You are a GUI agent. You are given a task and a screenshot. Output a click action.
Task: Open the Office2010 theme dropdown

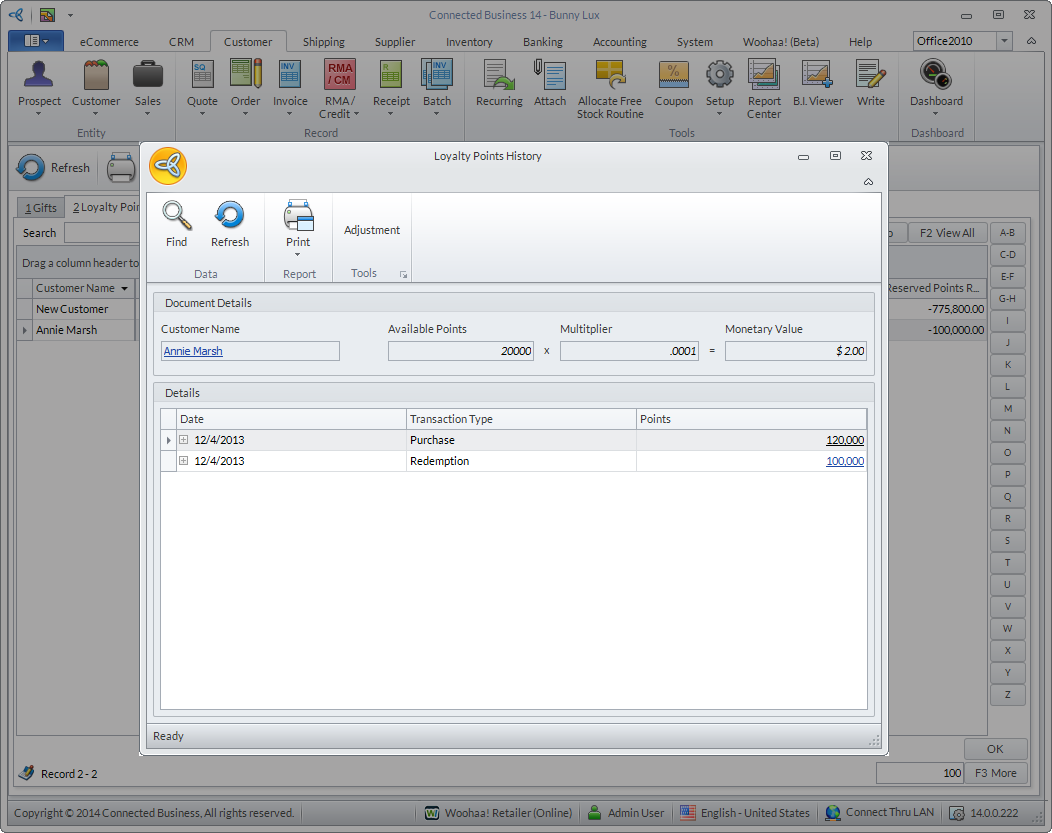(x=1004, y=41)
